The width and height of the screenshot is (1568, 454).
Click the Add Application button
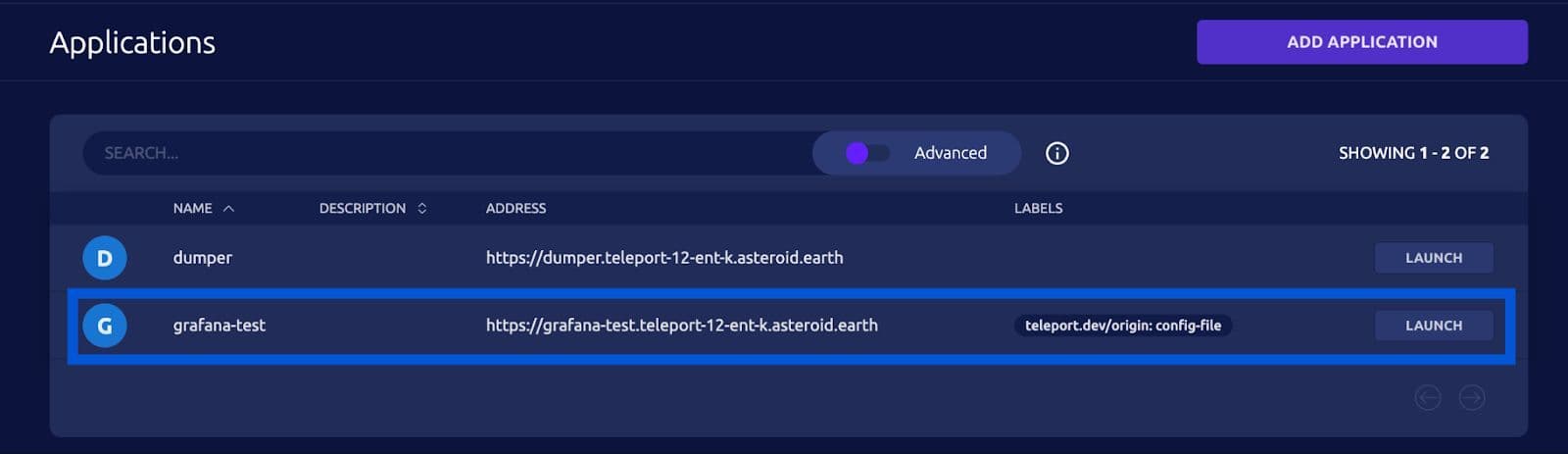point(1361,42)
